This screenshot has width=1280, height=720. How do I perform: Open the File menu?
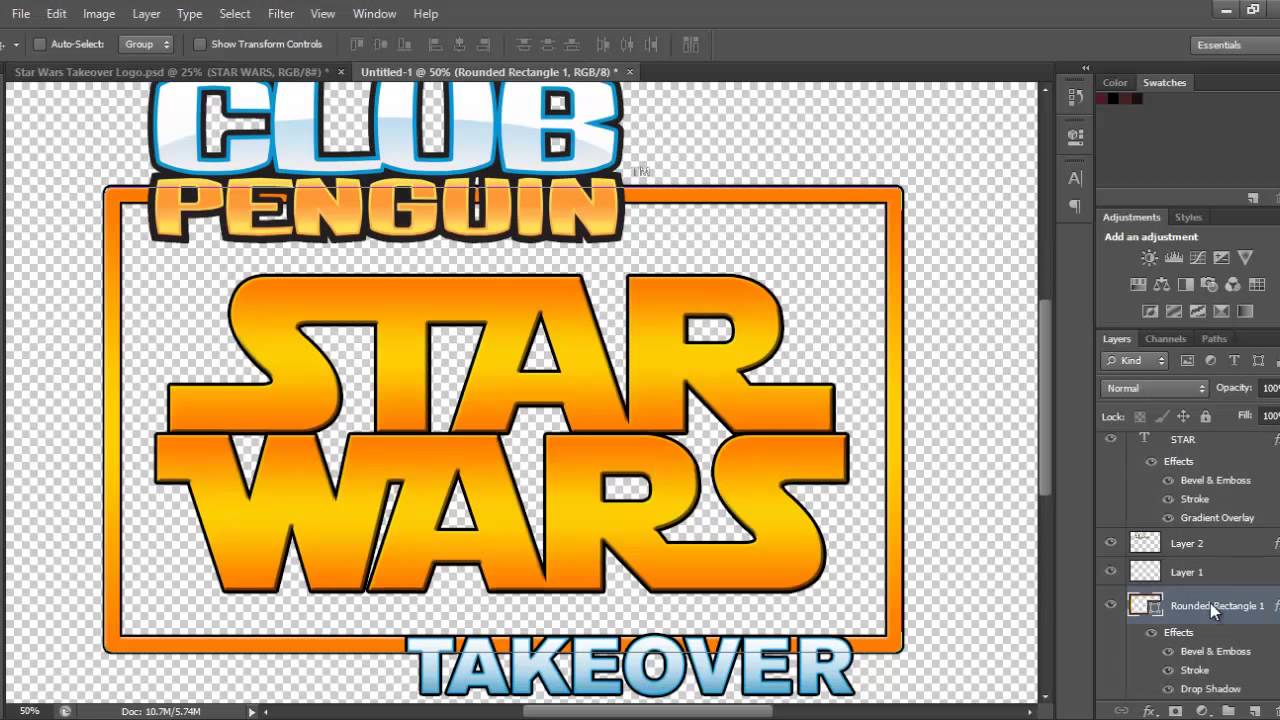click(x=20, y=14)
